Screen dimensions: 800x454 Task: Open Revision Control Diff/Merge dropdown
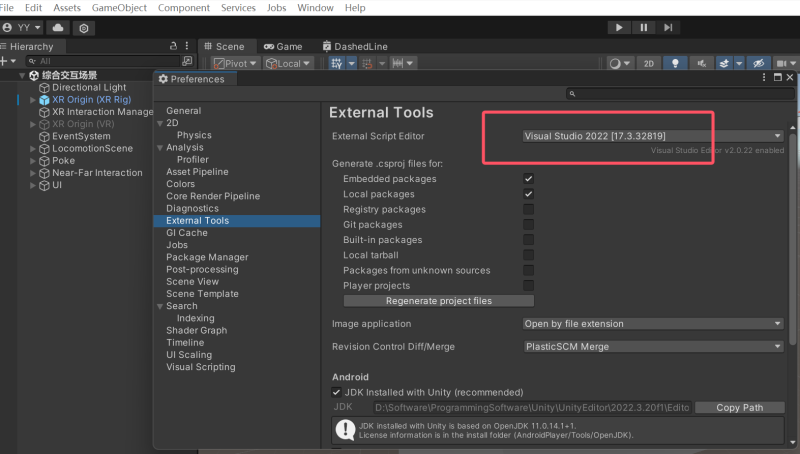point(652,347)
